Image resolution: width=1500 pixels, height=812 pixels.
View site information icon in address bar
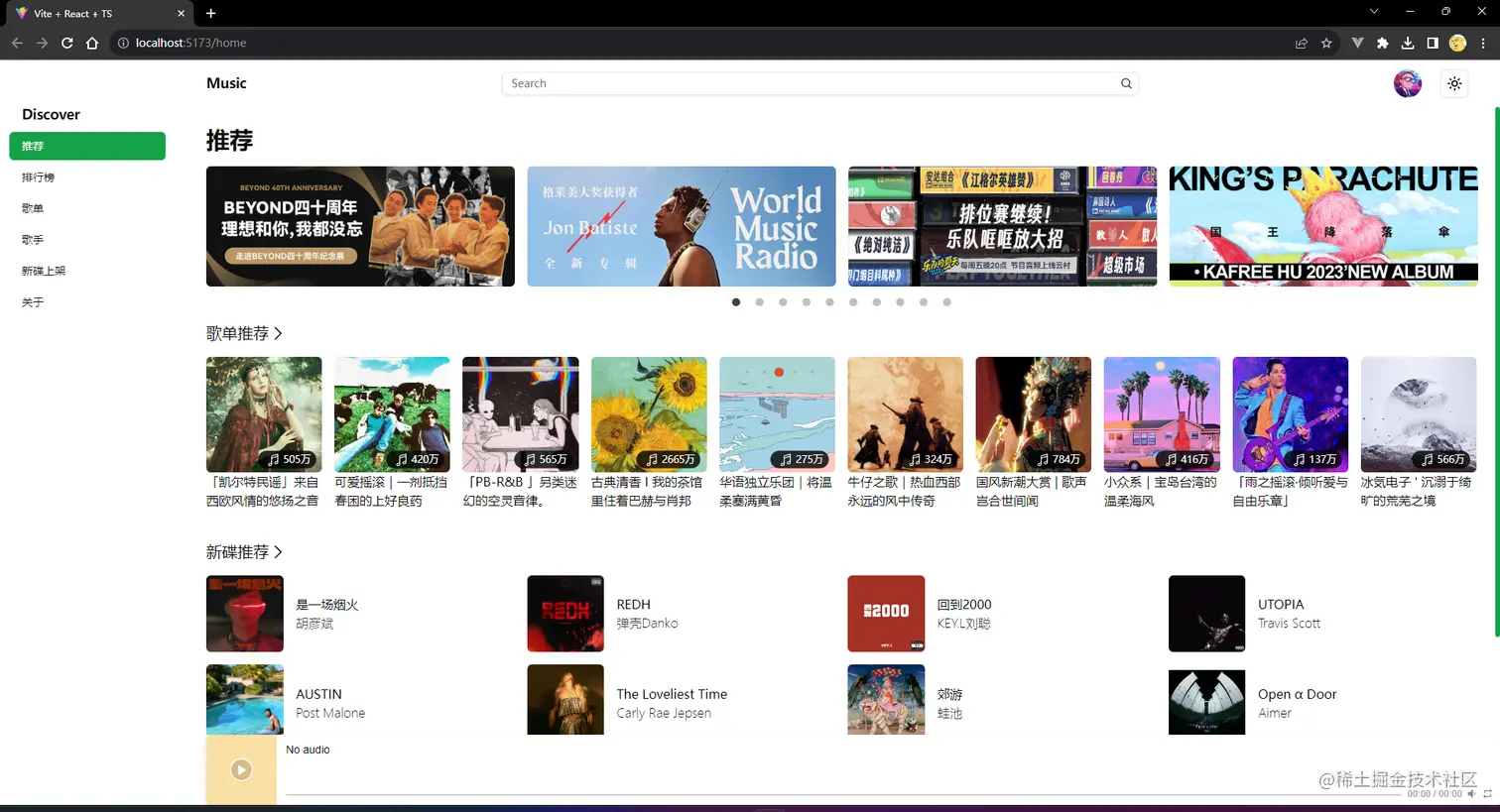pyautogui.click(x=124, y=43)
